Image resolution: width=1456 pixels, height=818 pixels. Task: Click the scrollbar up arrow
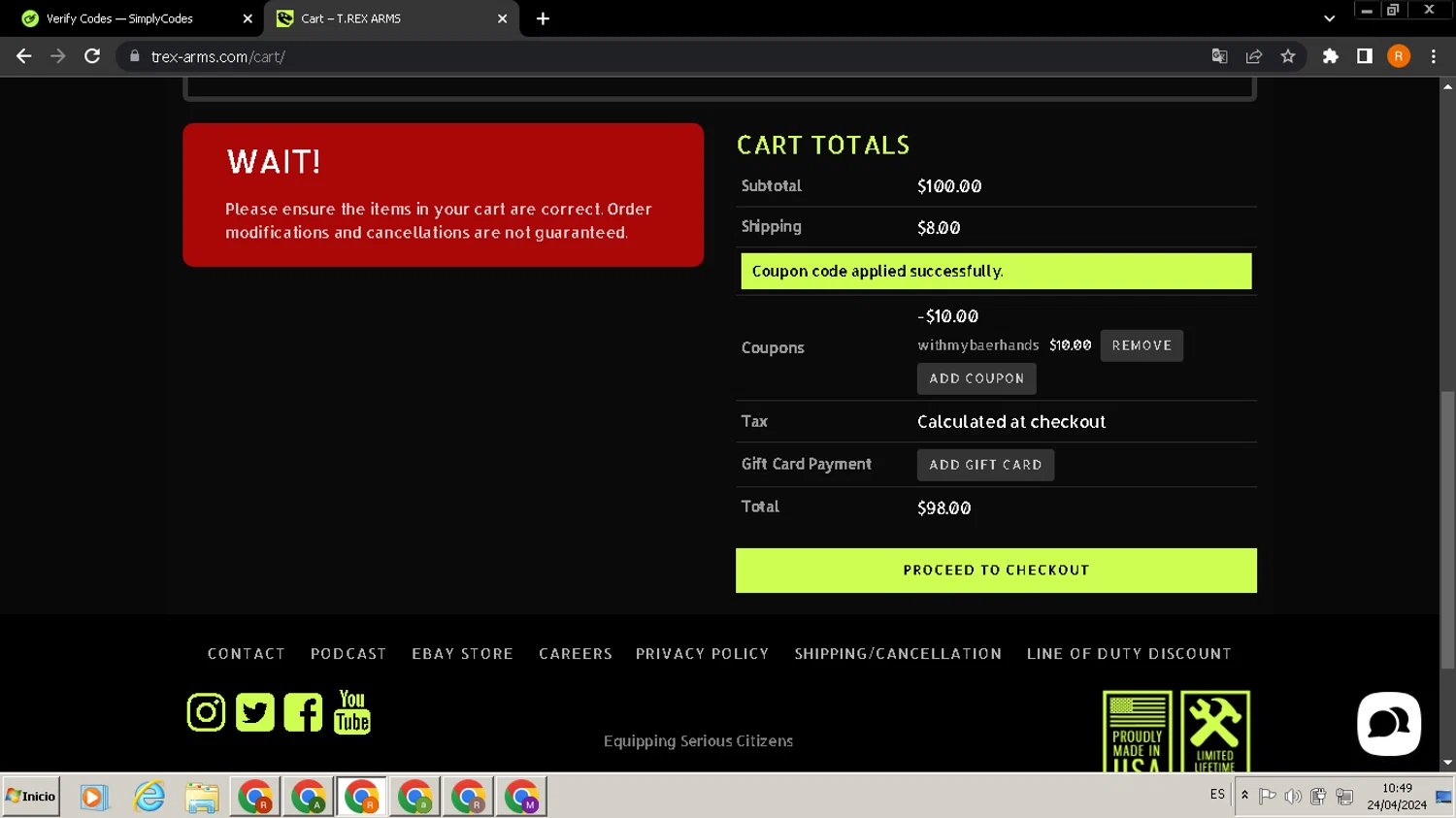point(1447,86)
